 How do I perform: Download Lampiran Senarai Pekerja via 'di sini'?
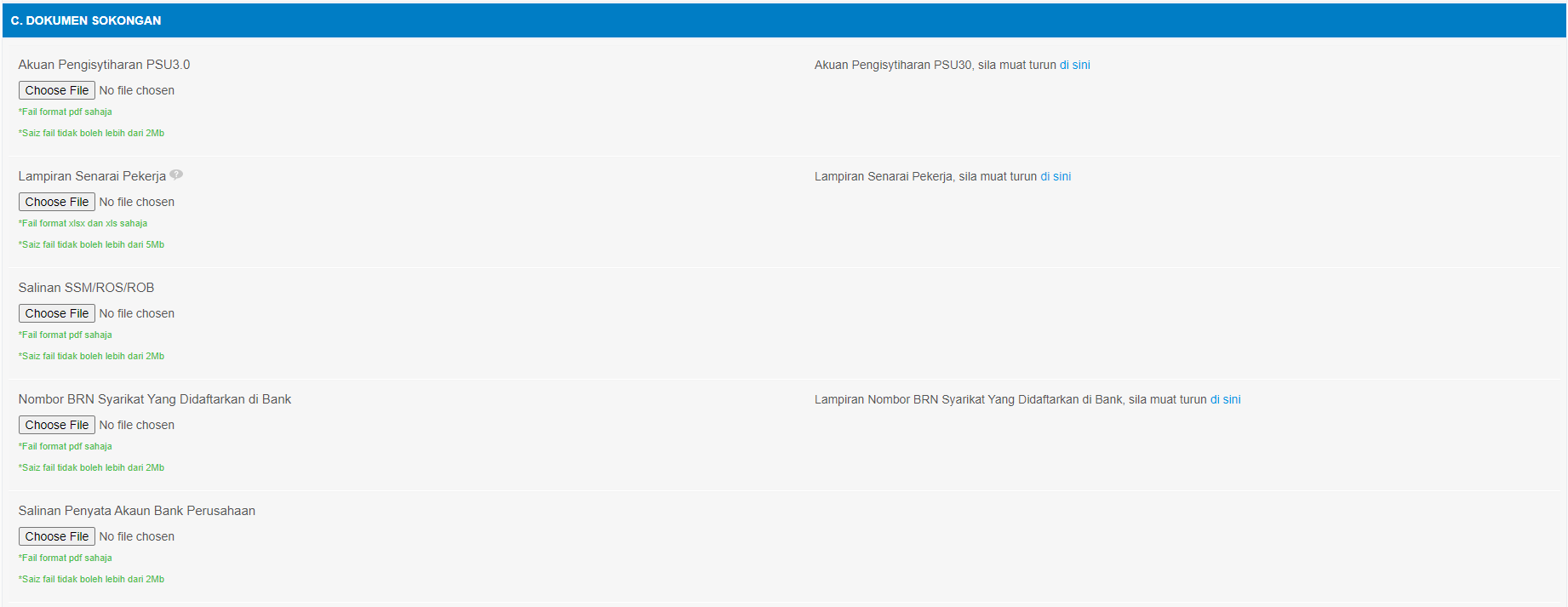[1056, 176]
